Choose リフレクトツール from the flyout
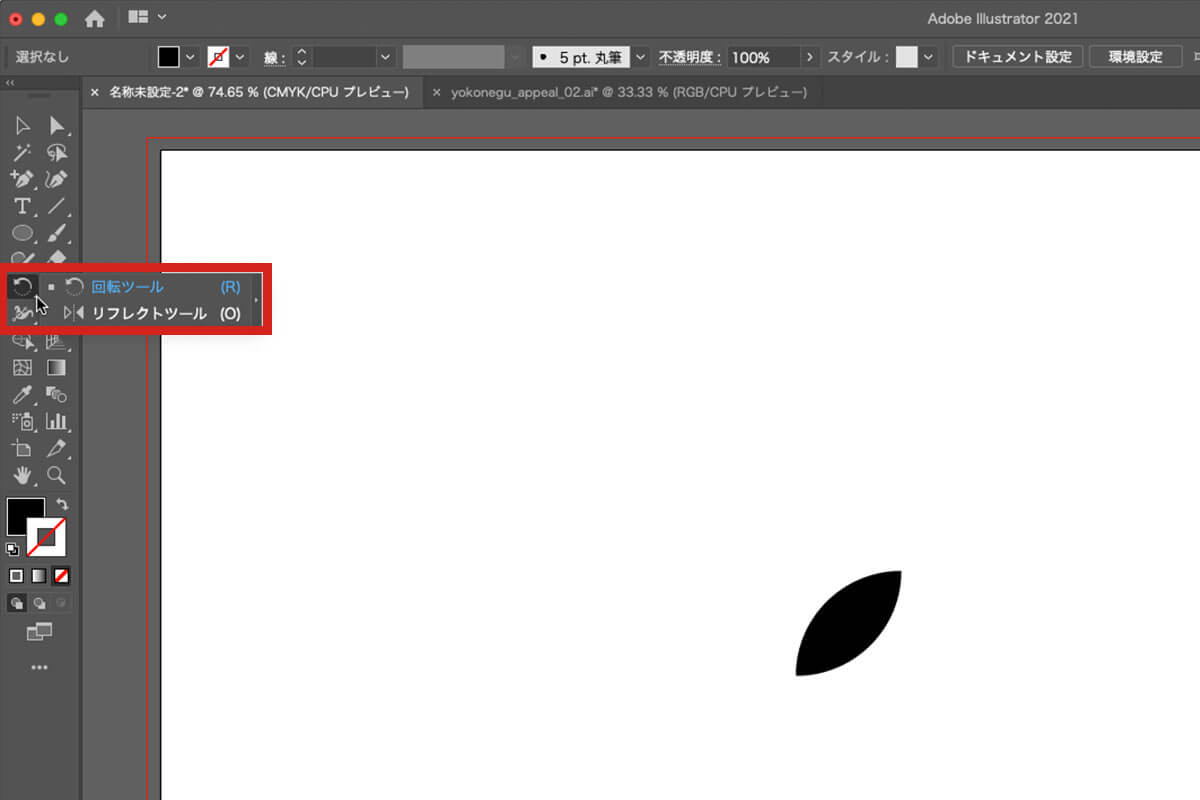The image size is (1200, 800). click(x=149, y=313)
